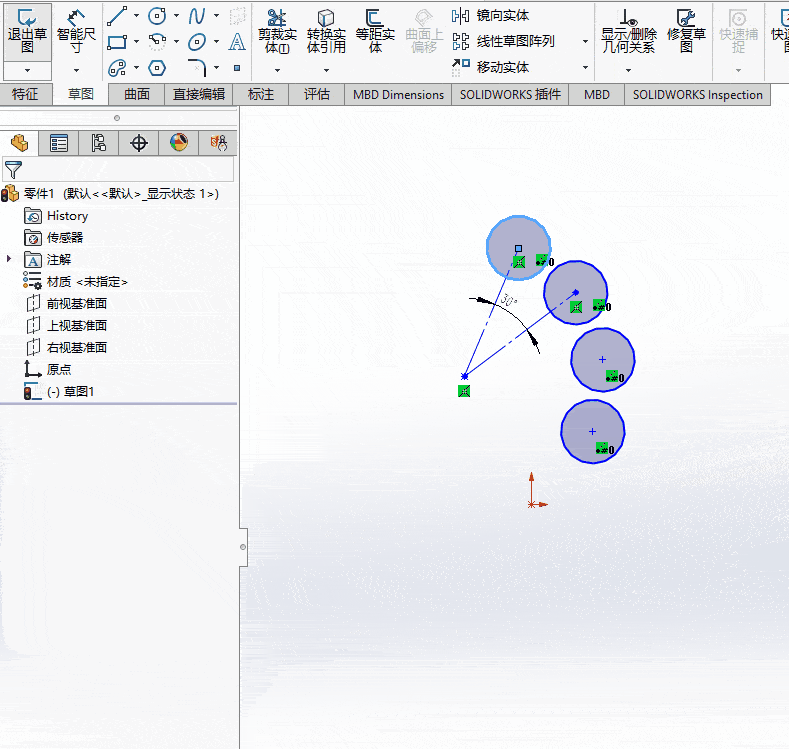The height and width of the screenshot is (749, 789).
Task: Open the ConfigurationManager tab
Action: pos(99,143)
